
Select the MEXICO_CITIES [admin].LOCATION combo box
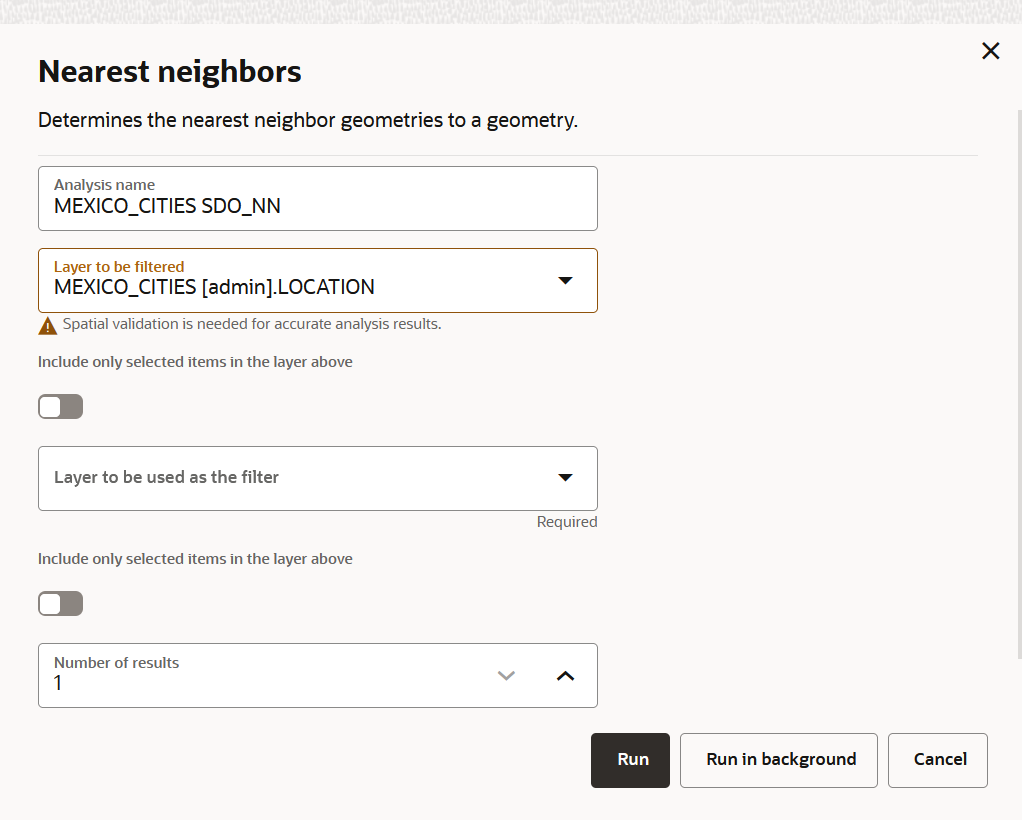318,280
